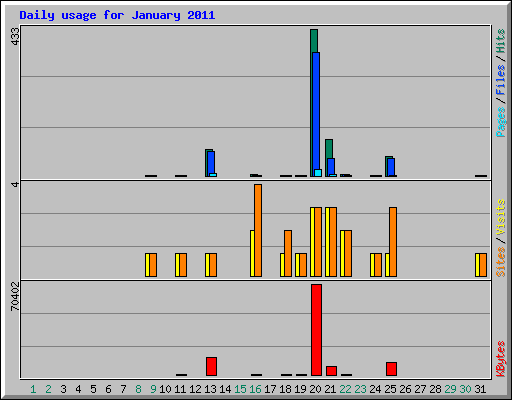Image resolution: width=512 pixels, height=400 pixels.
Task: Click the orange Sites bar for day 25
Action: click(393, 242)
